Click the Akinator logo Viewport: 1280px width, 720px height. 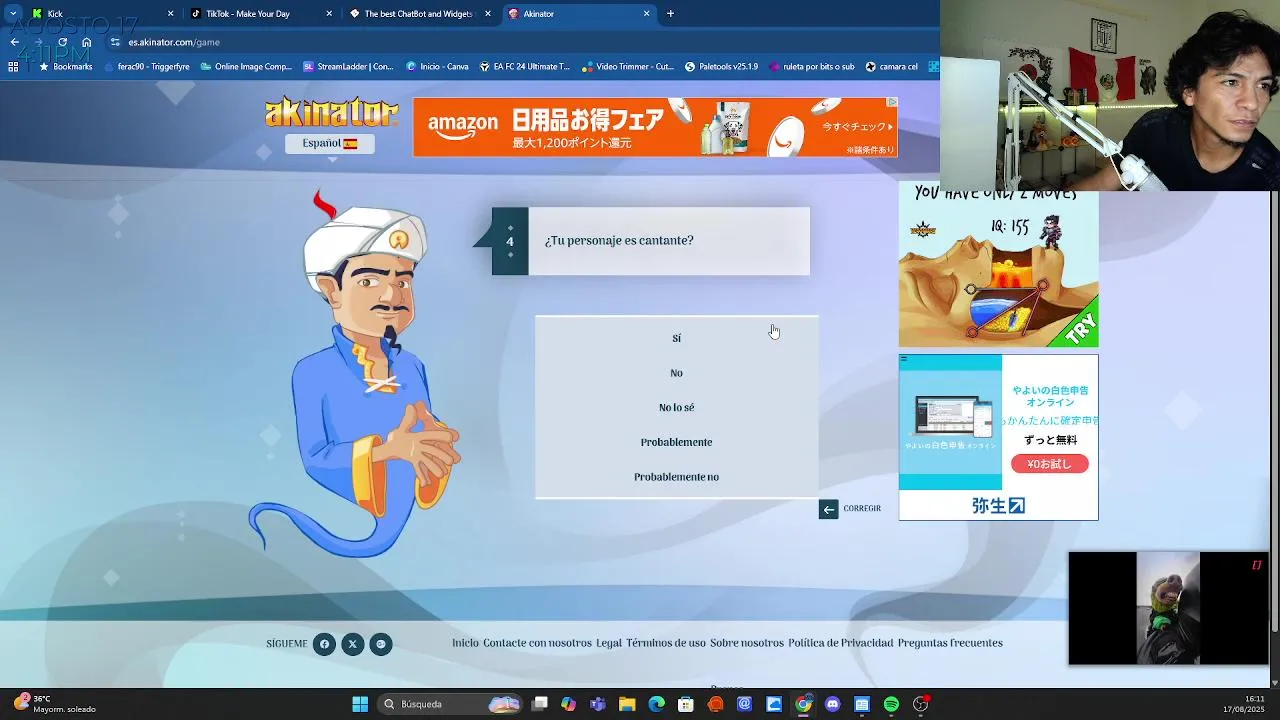tap(331, 112)
